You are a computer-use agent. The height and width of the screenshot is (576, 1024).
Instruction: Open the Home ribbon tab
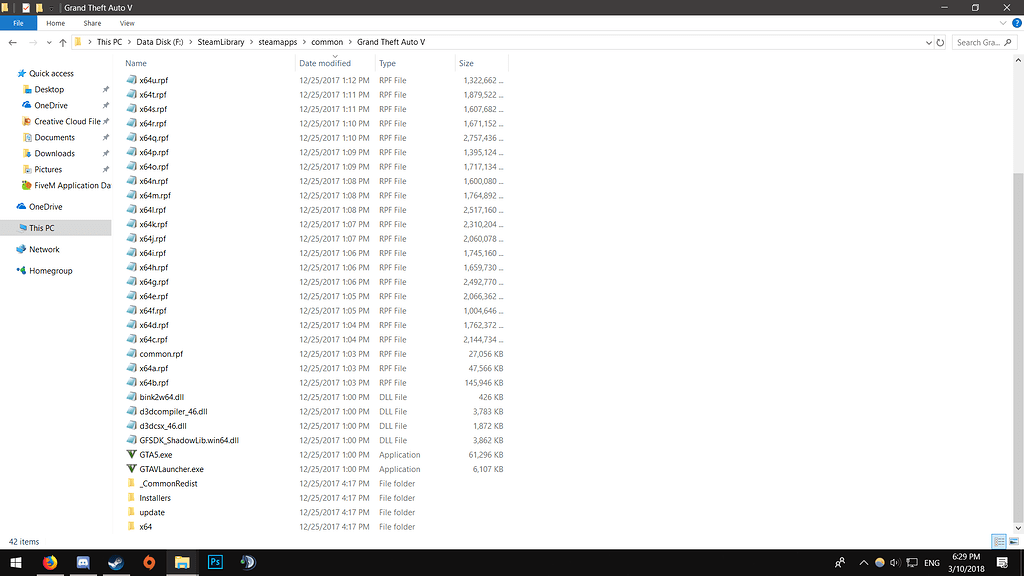coord(56,23)
